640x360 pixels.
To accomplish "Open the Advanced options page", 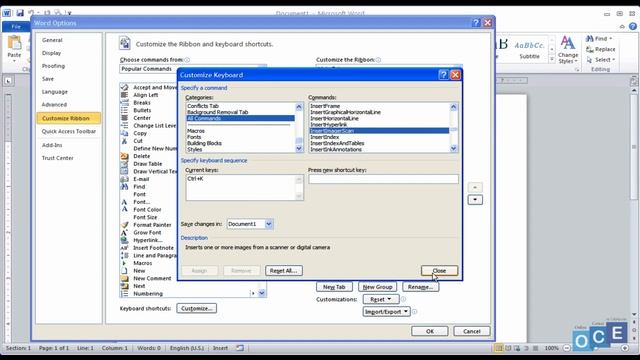I will 54,105.
